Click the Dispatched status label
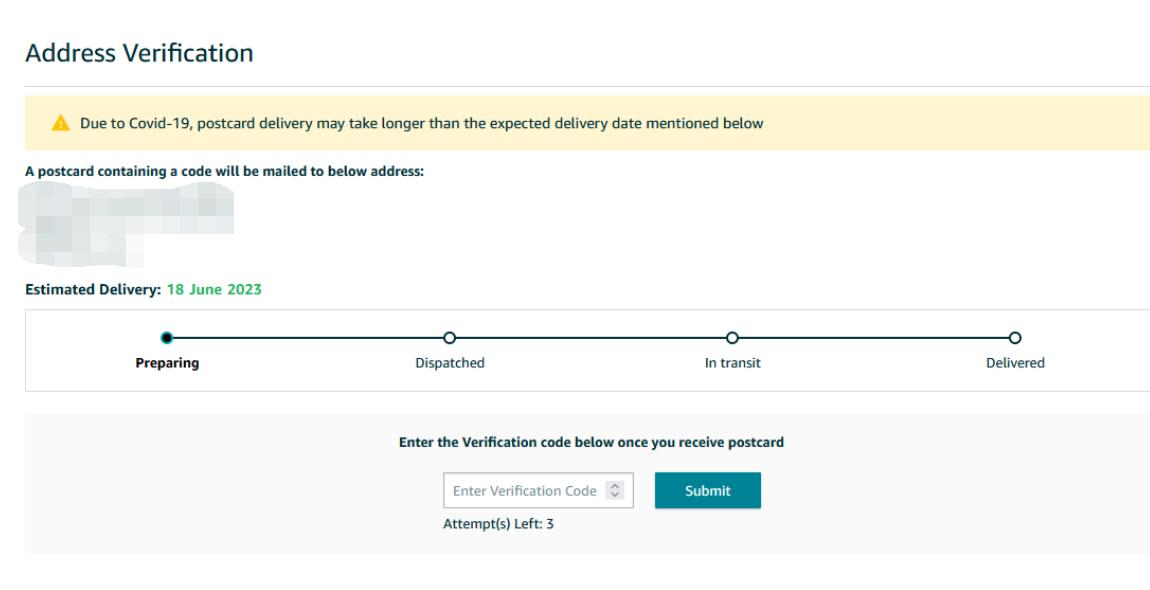 pos(450,363)
